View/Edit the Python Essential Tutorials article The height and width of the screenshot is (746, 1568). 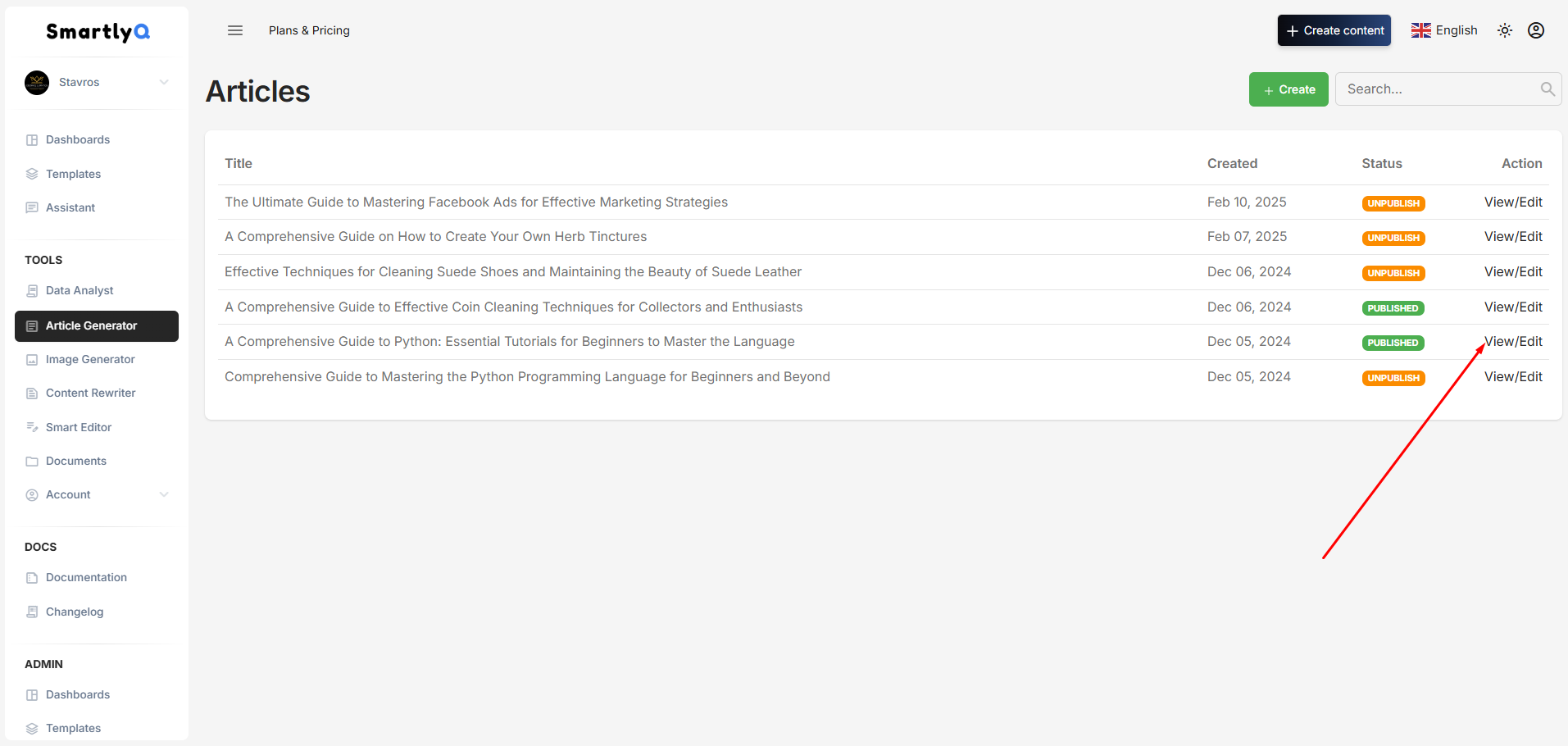(1513, 342)
